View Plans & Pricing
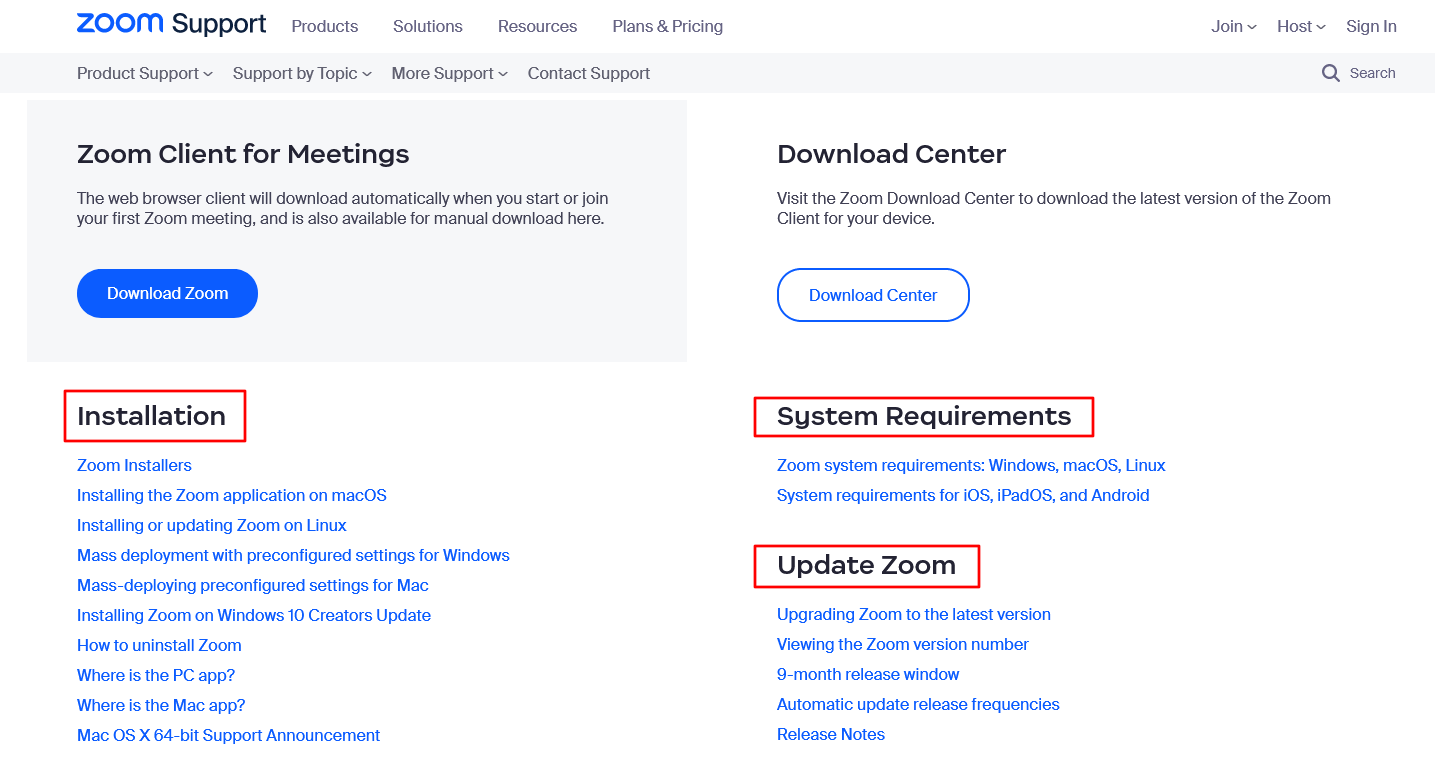This screenshot has height=768, width=1435. pyautogui.click(x=667, y=26)
